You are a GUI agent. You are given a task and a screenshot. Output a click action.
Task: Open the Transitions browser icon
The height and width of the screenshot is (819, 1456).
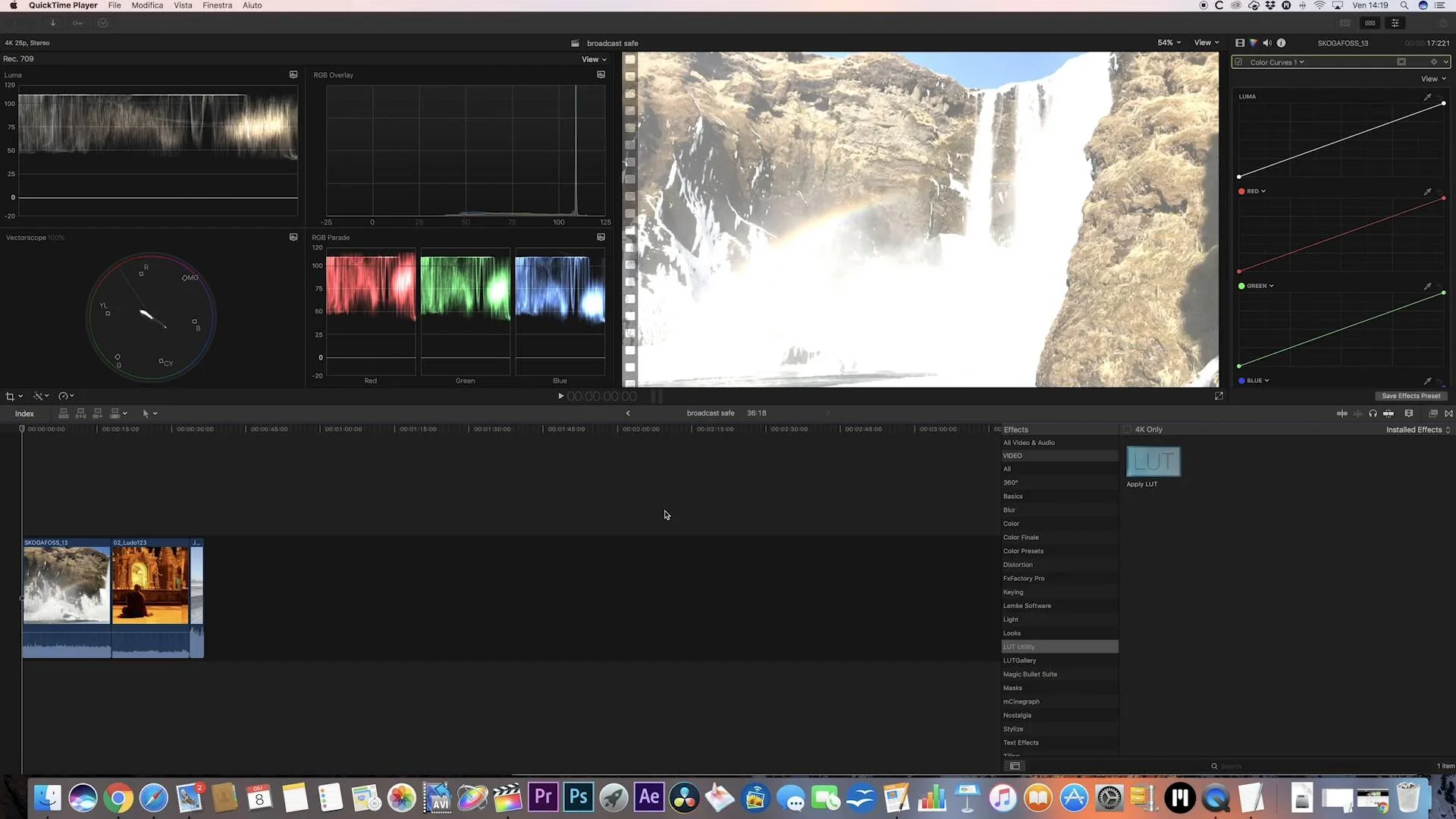pyautogui.click(x=1448, y=413)
